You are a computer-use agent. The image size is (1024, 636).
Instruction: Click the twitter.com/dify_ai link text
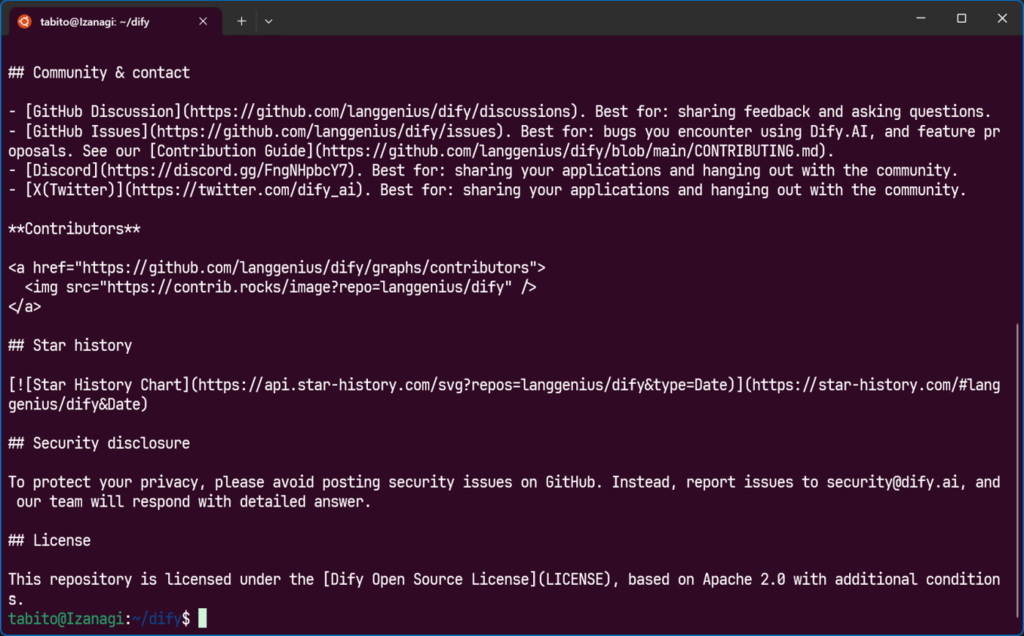pos(244,190)
